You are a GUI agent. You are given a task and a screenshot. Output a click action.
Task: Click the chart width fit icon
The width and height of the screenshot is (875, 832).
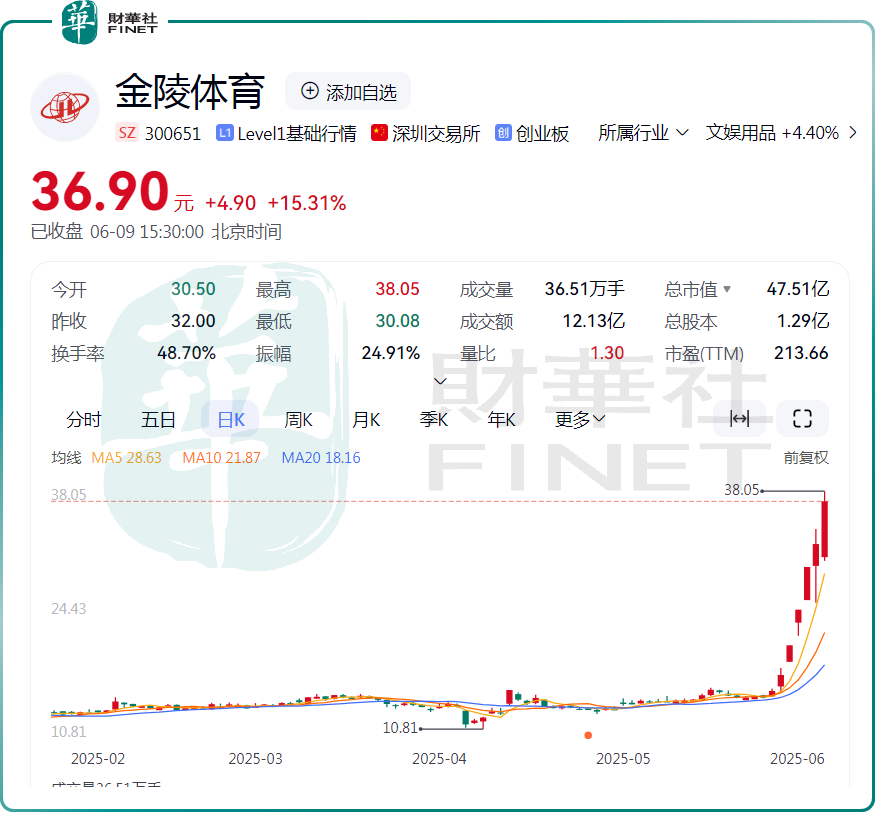(x=739, y=419)
